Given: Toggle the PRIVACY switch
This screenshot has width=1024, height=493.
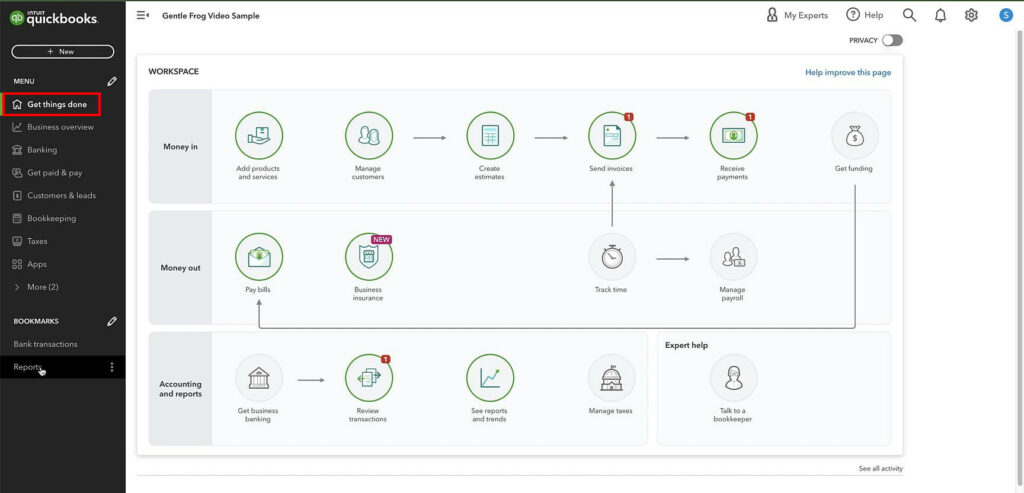Looking at the screenshot, I should pos(892,40).
